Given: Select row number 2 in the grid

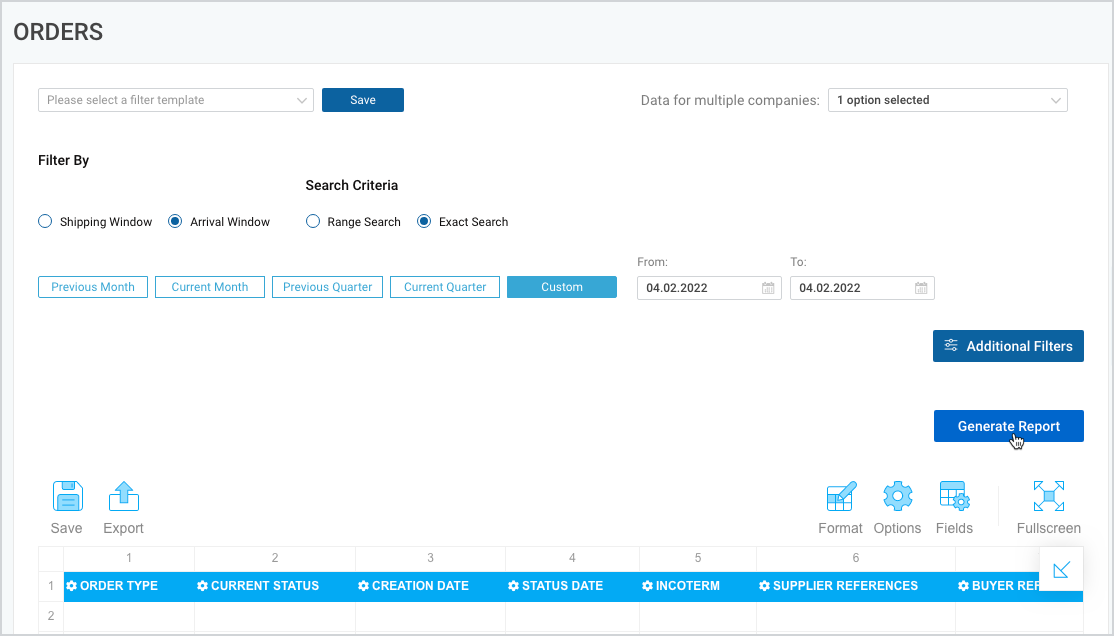Looking at the screenshot, I should click(50, 616).
